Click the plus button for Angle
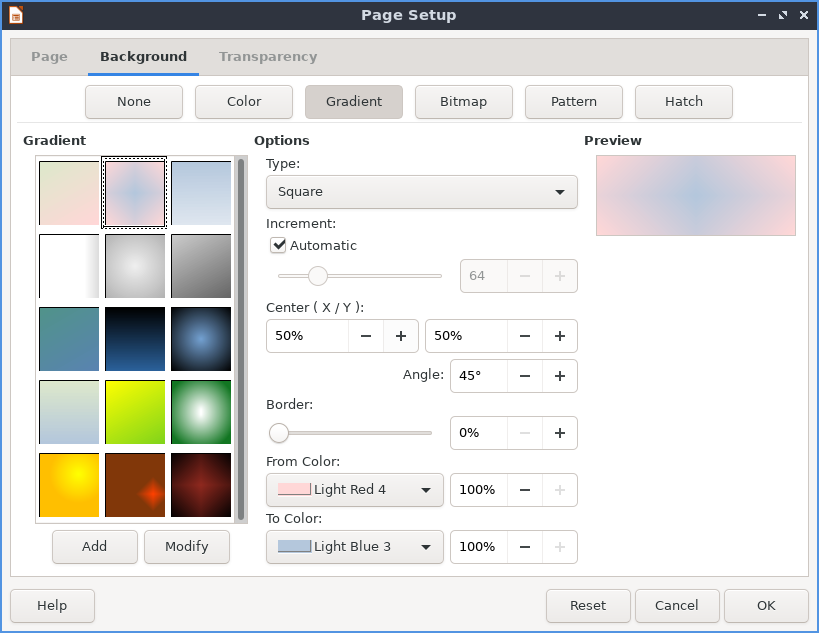 point(560,376)
